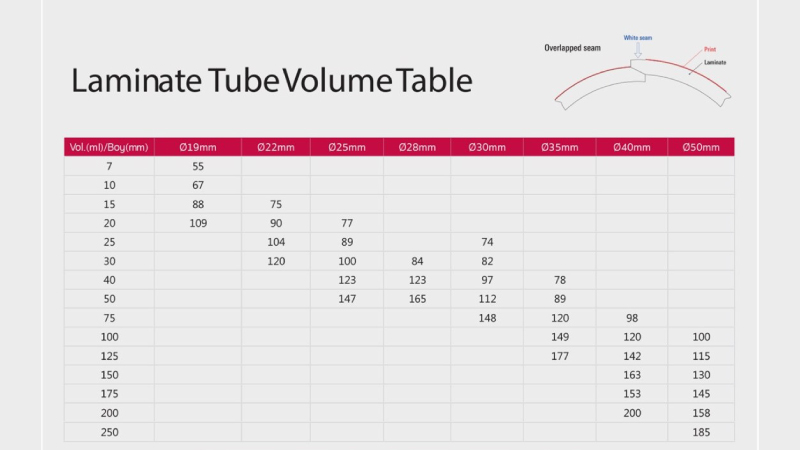Select value 100 in the Ø25mm column
This screenshot has height=450, width=800.
point(347,261)
